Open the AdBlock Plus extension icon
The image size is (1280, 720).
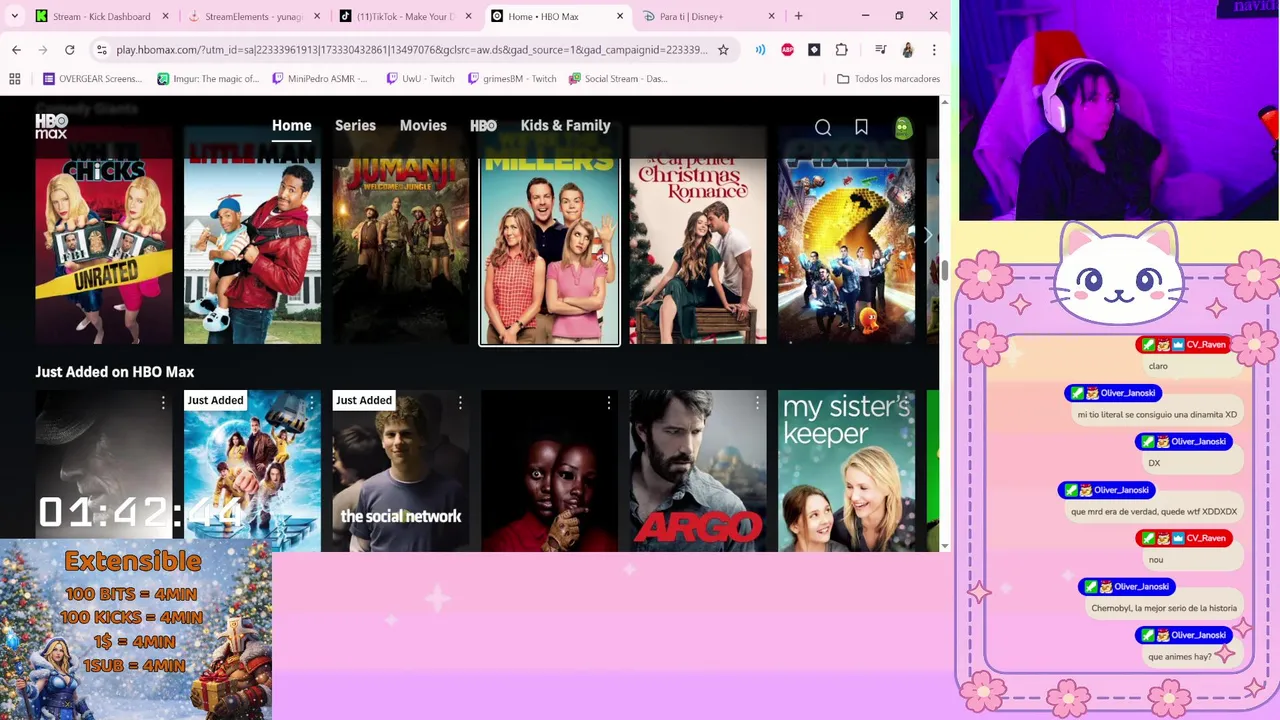click(x=787, y=49)
